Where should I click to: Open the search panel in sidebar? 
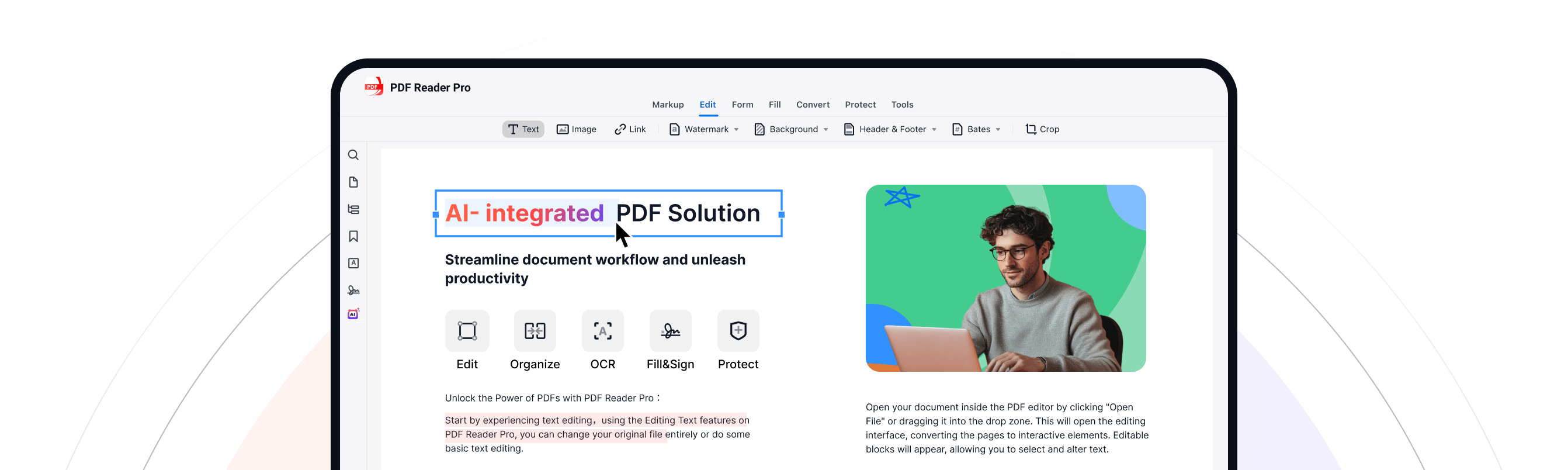[353, 155]
